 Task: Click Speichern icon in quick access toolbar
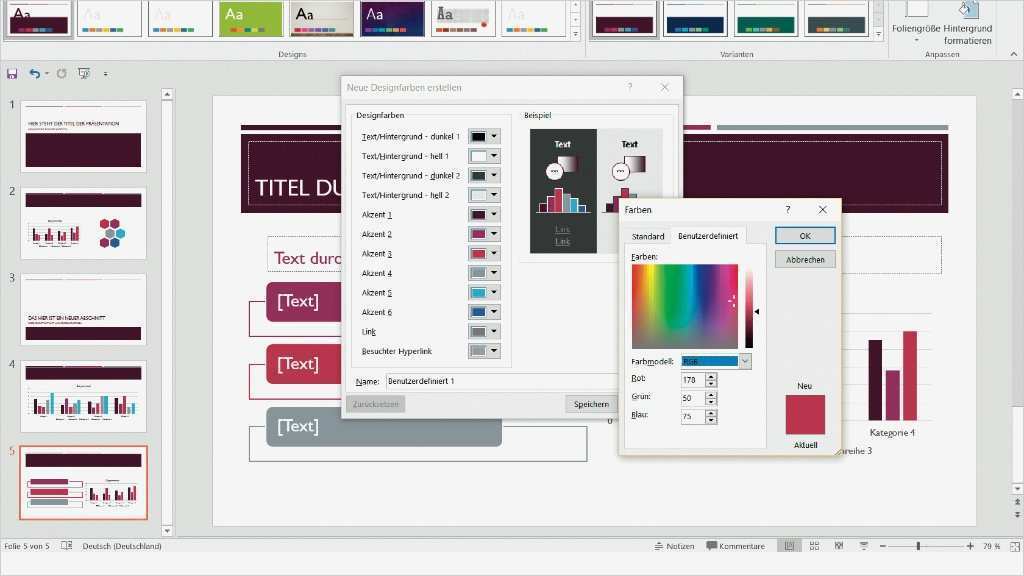[x=11, y=72]
